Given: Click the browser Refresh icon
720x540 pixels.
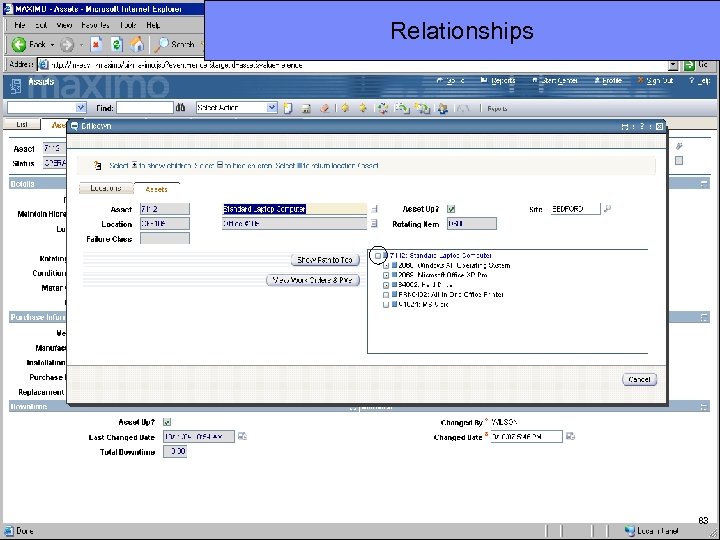Looking at the screenshot, I should 117,45.
